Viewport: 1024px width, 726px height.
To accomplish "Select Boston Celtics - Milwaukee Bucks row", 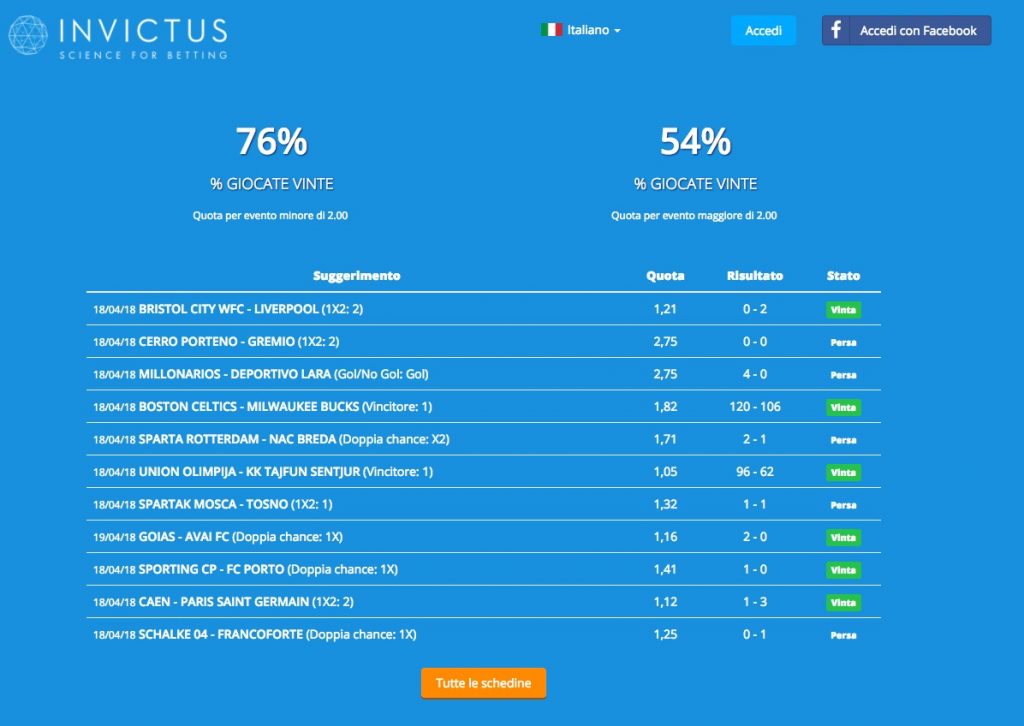I will (483, 407).
